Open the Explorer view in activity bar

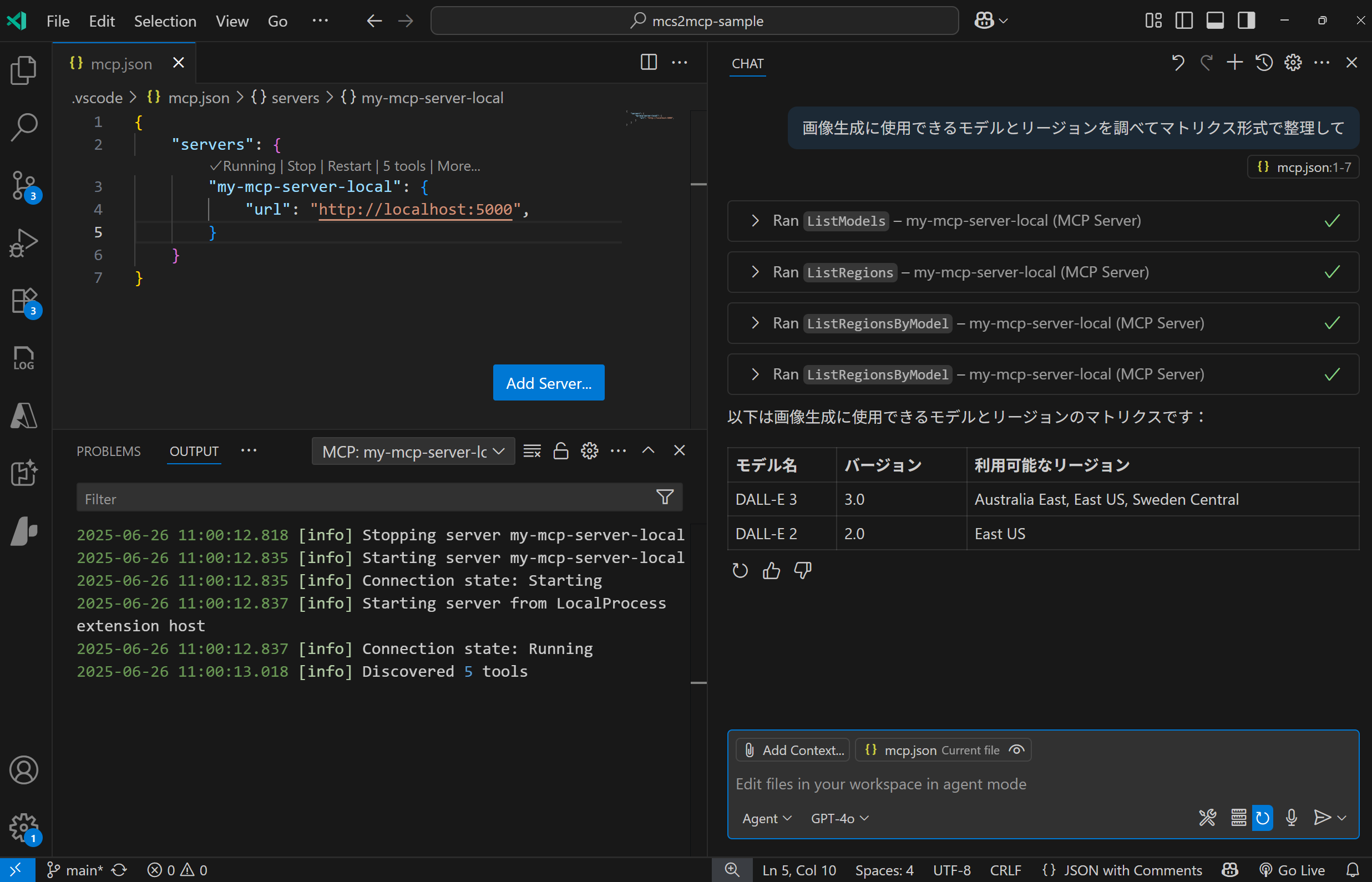pyautogui.click(x=23, y=70)
